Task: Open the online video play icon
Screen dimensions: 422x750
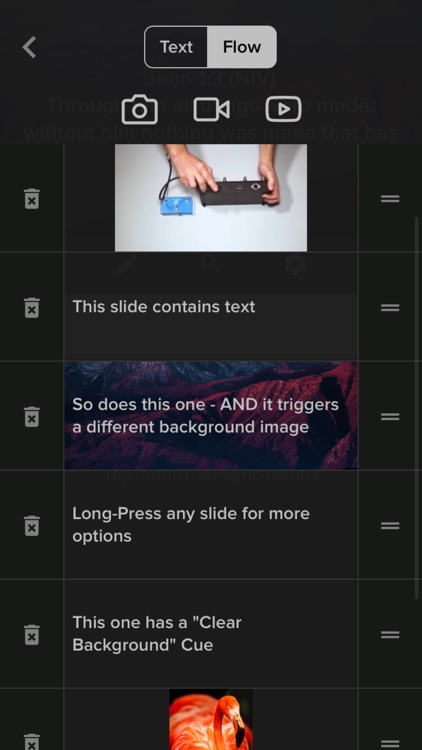Action: (x=283, y=110)
